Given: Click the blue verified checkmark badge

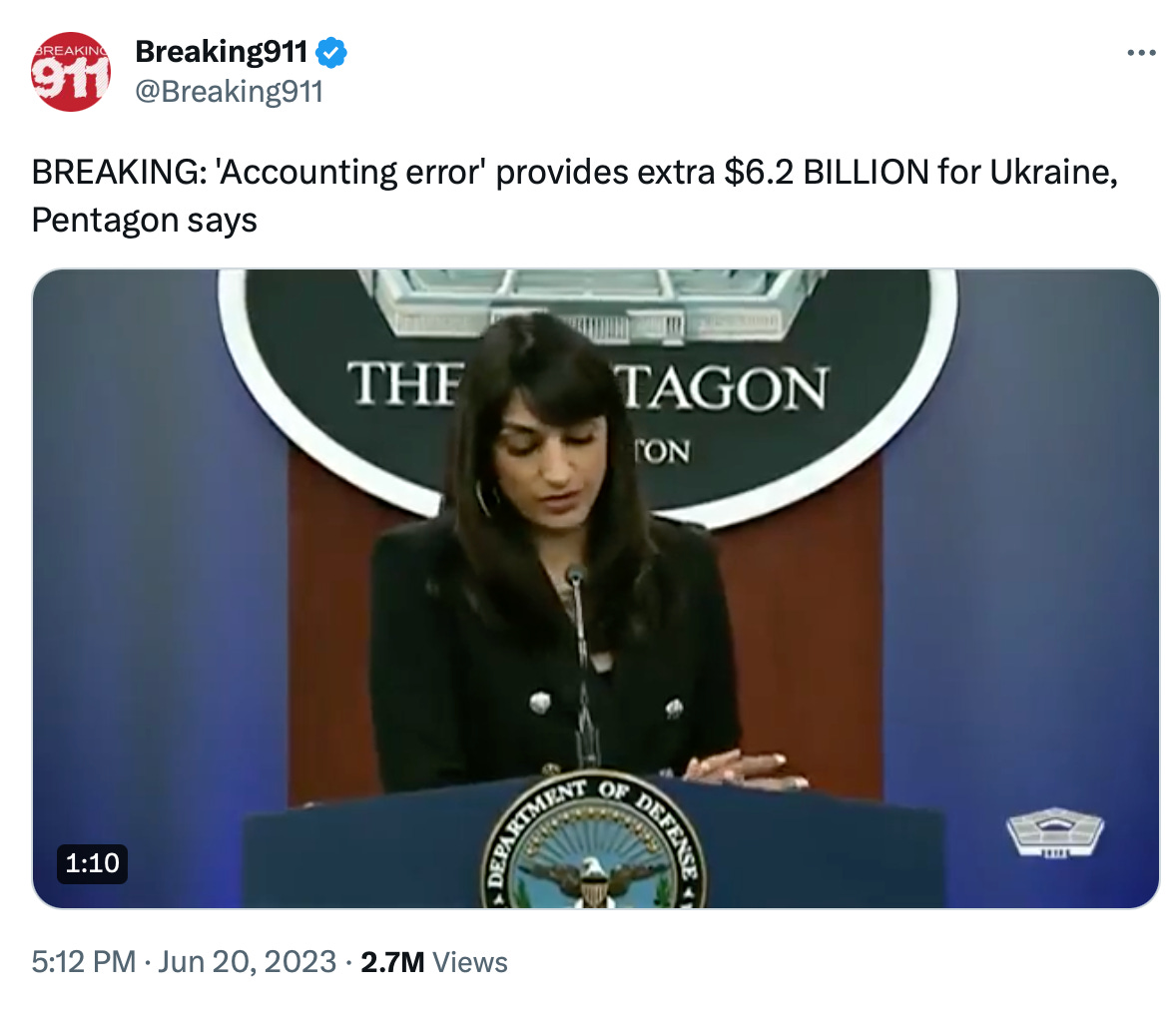Looking at the screenshot, I should [x=330, y=53].
